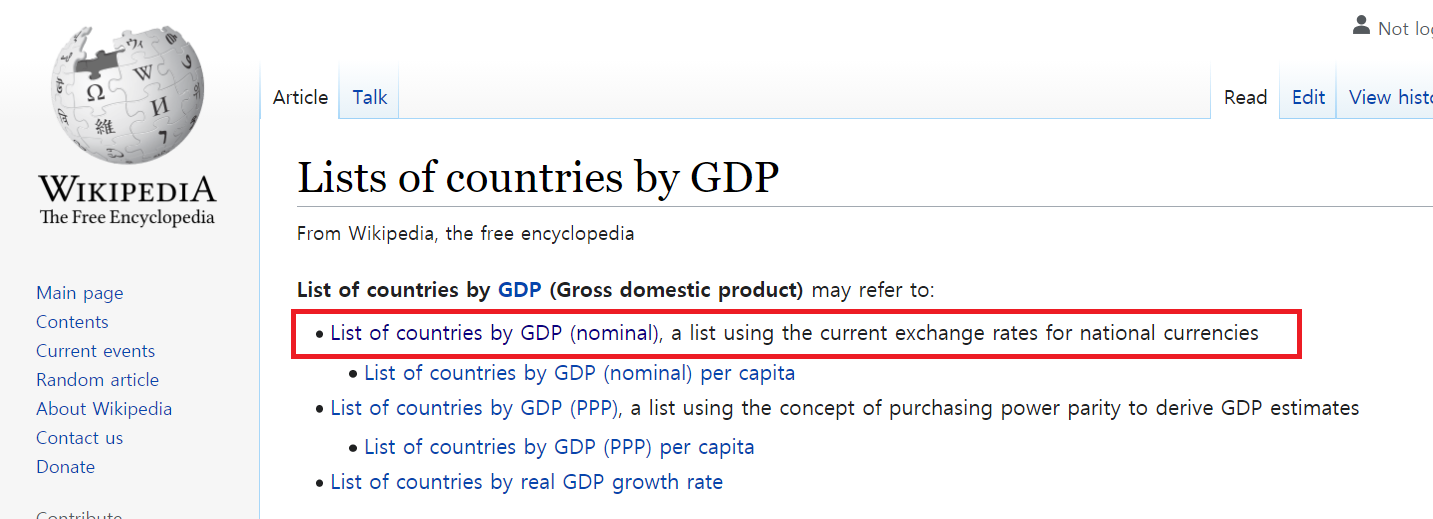Open Contents sidebar link

click(72, 322)
